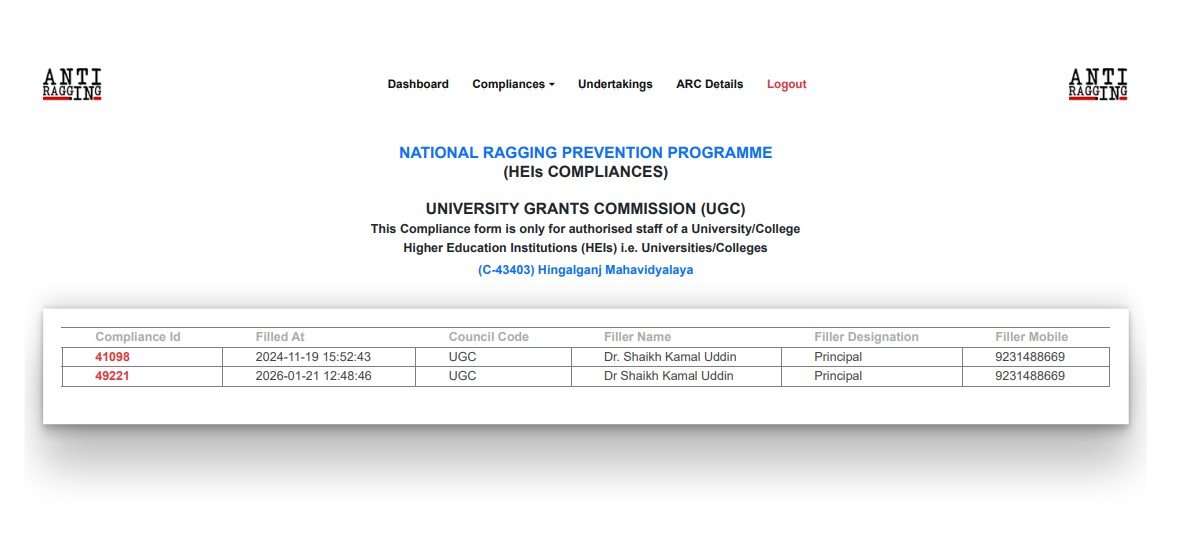1187x554 pixels.
Task: Open compliance record 41098
Action: point(112,357)
